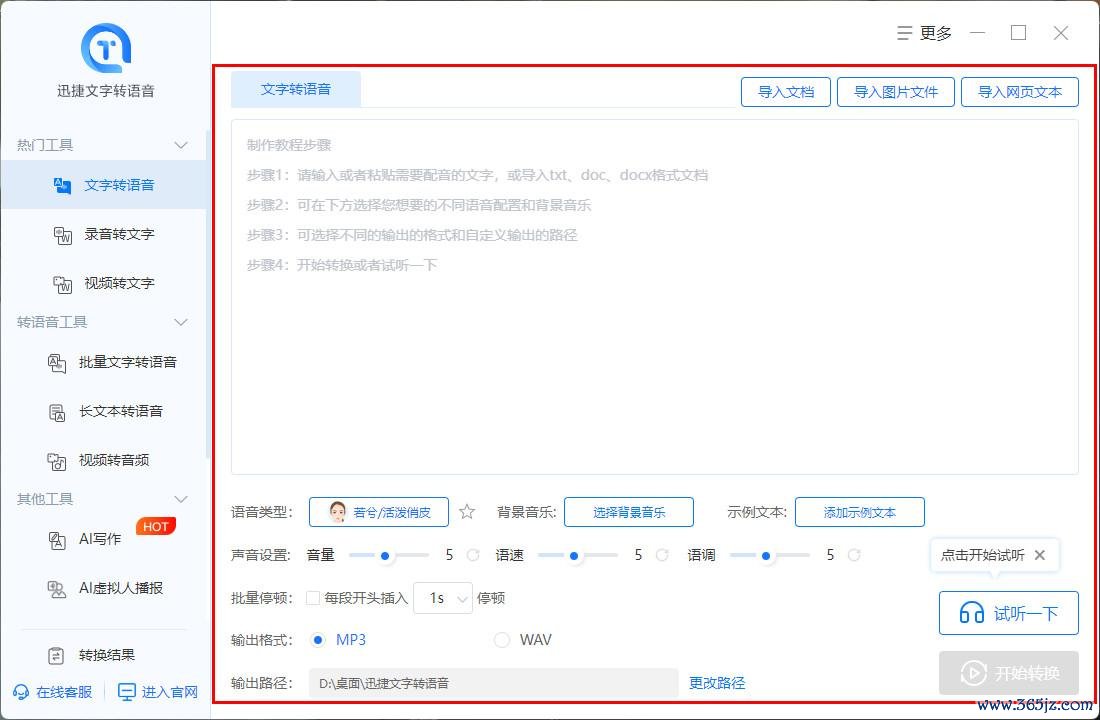
Task: Click the 更改路径 link
Action: [717, 683]
